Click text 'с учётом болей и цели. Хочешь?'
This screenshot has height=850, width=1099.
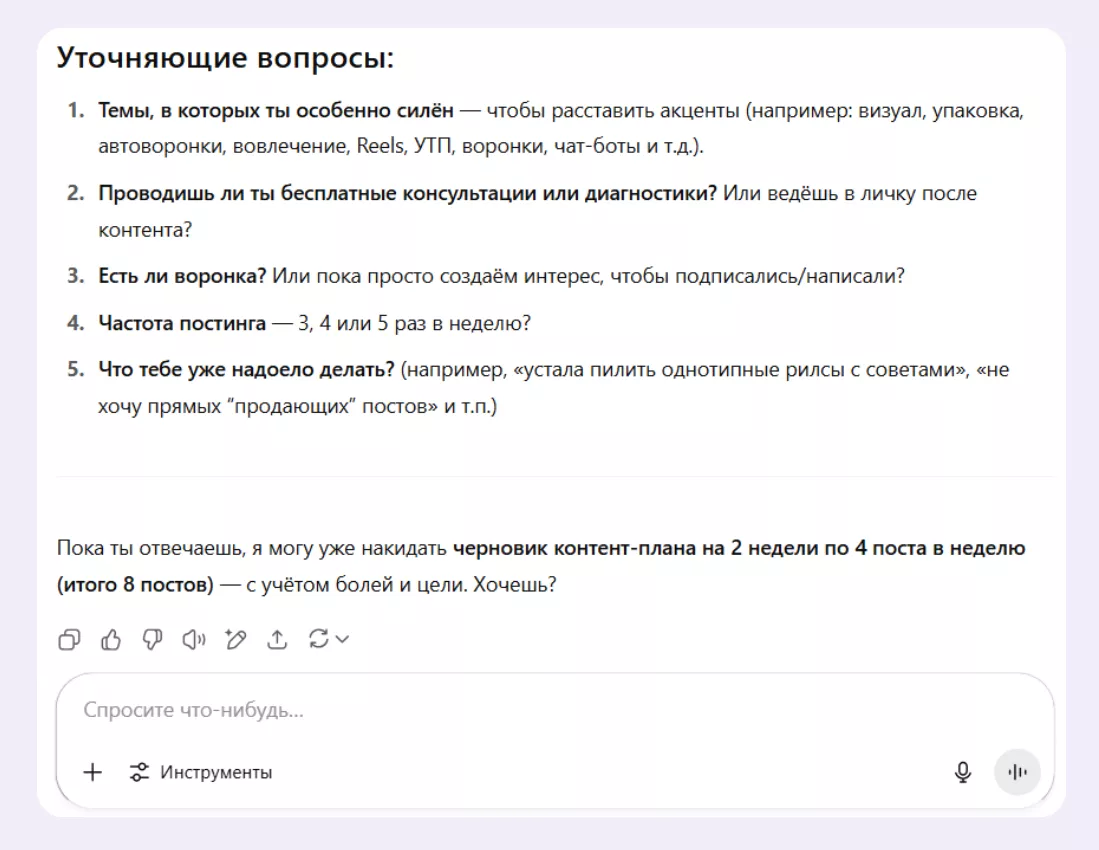(x=401, y=584)
